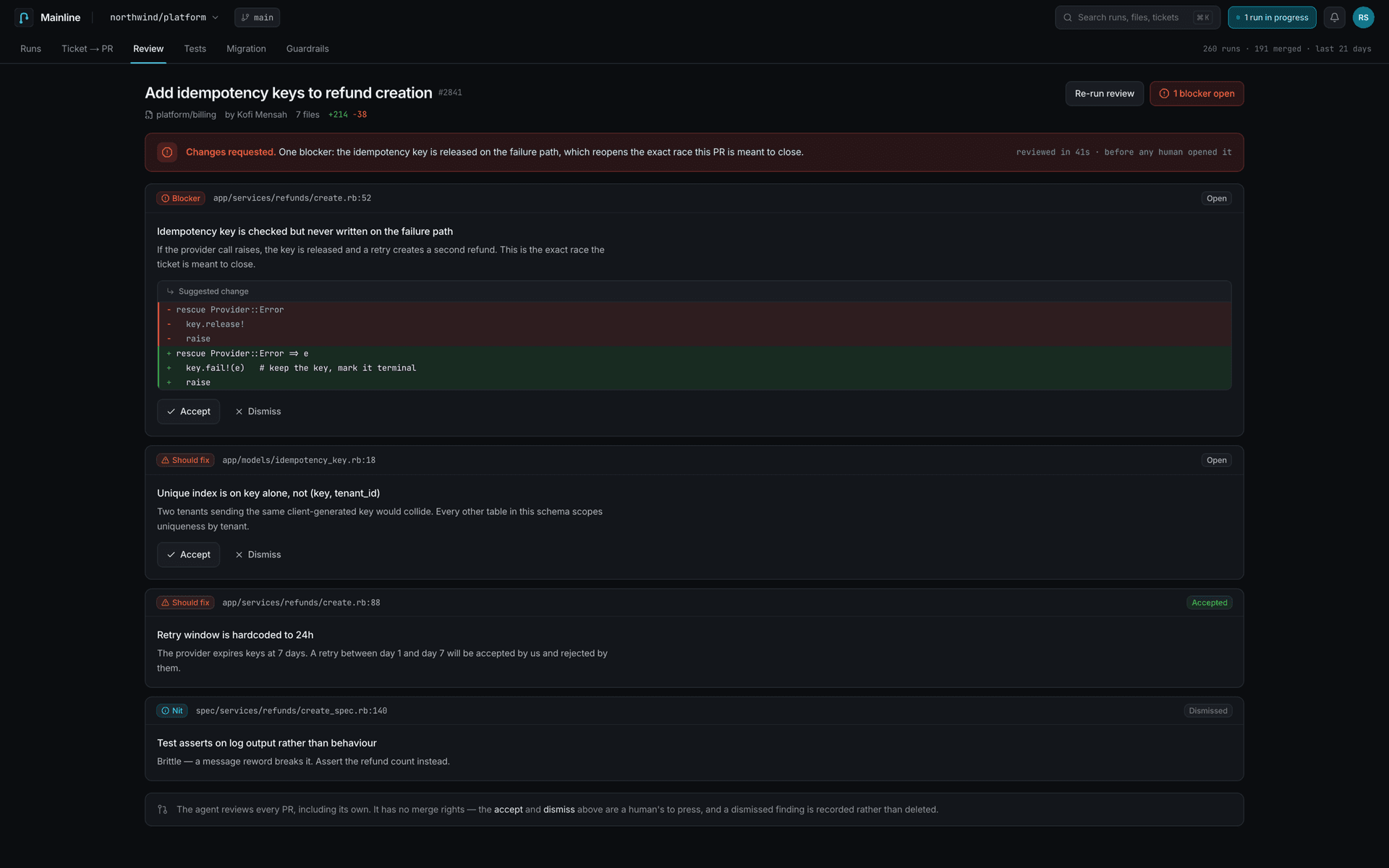This screenshot has height=868, width=1389.
Task: Open the Migration tab
Action: click(x=247, y=48)
